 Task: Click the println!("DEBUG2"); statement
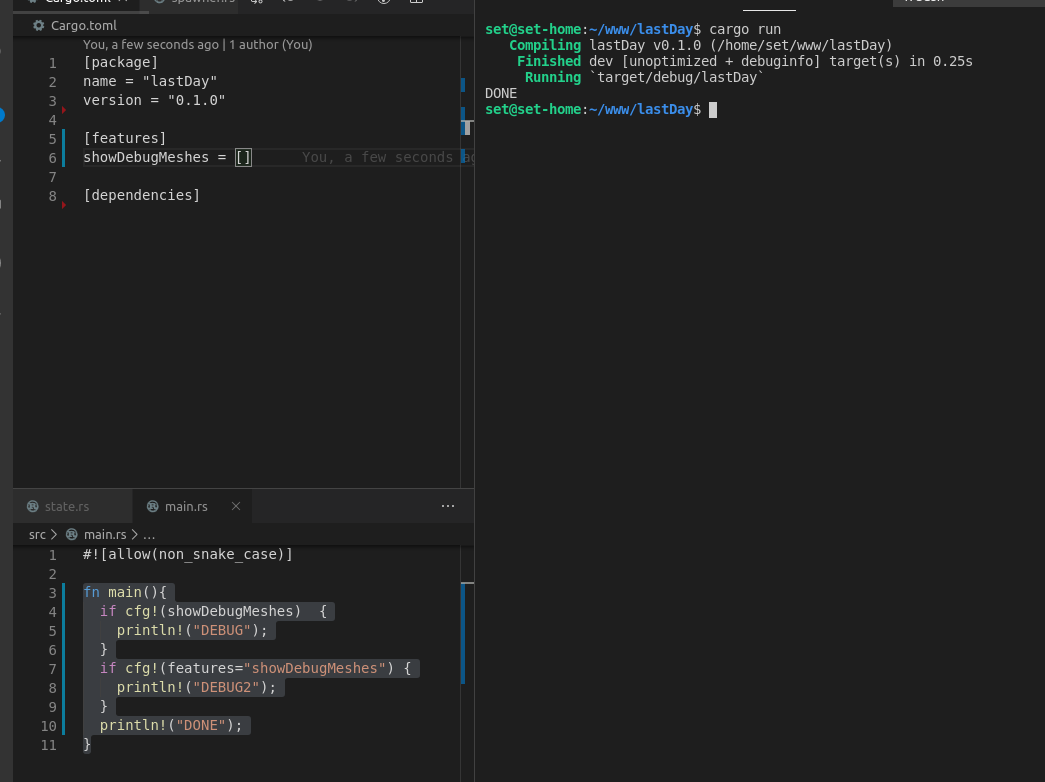tap(196, 687)
